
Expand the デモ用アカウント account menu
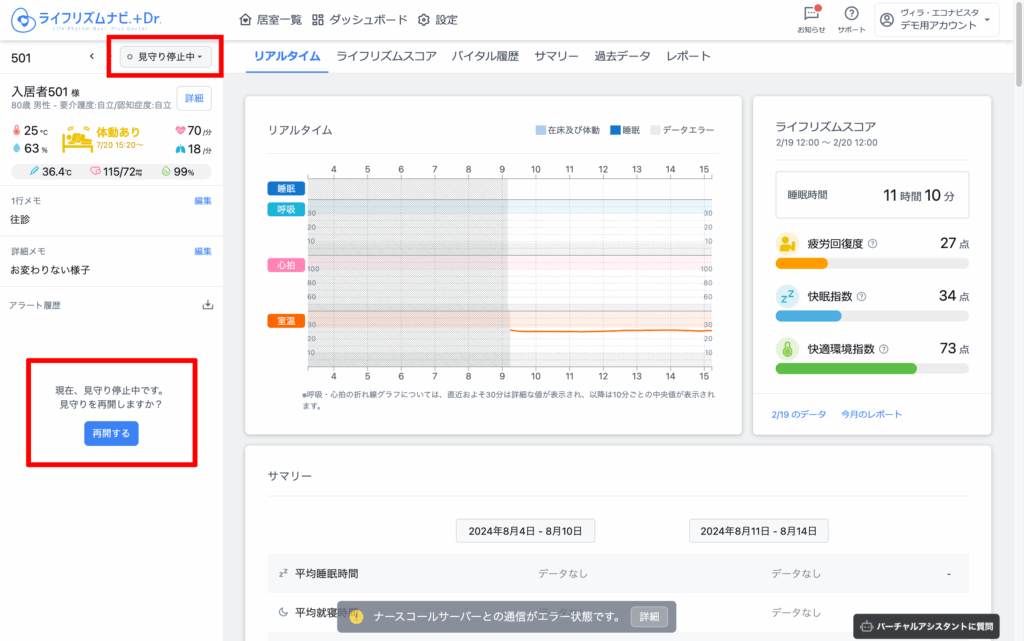[937, 20]
